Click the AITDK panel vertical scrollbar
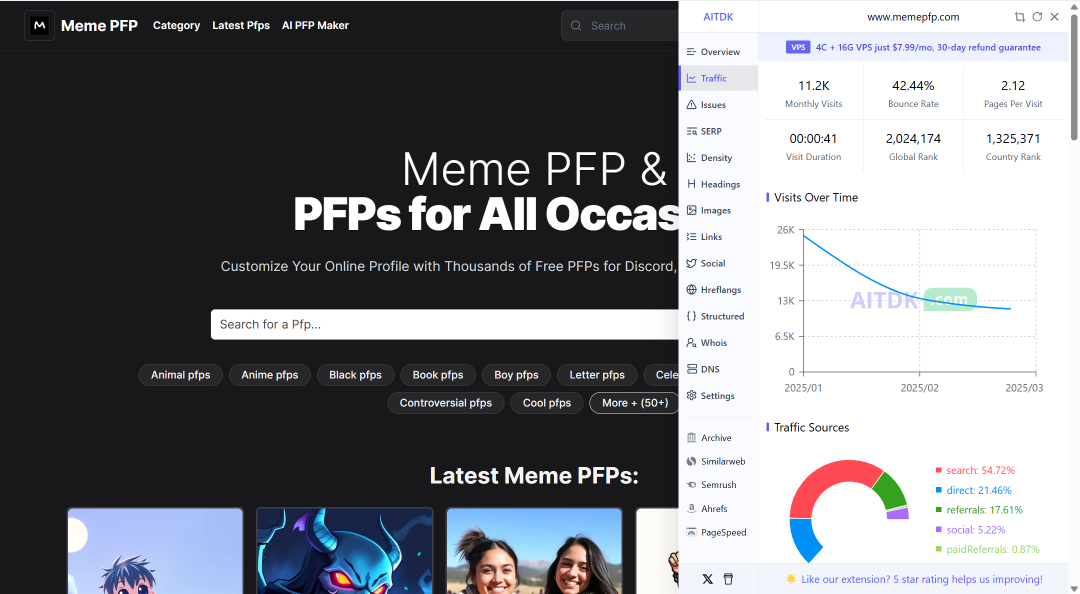The image size is (1080, 594). (1074, 76)
